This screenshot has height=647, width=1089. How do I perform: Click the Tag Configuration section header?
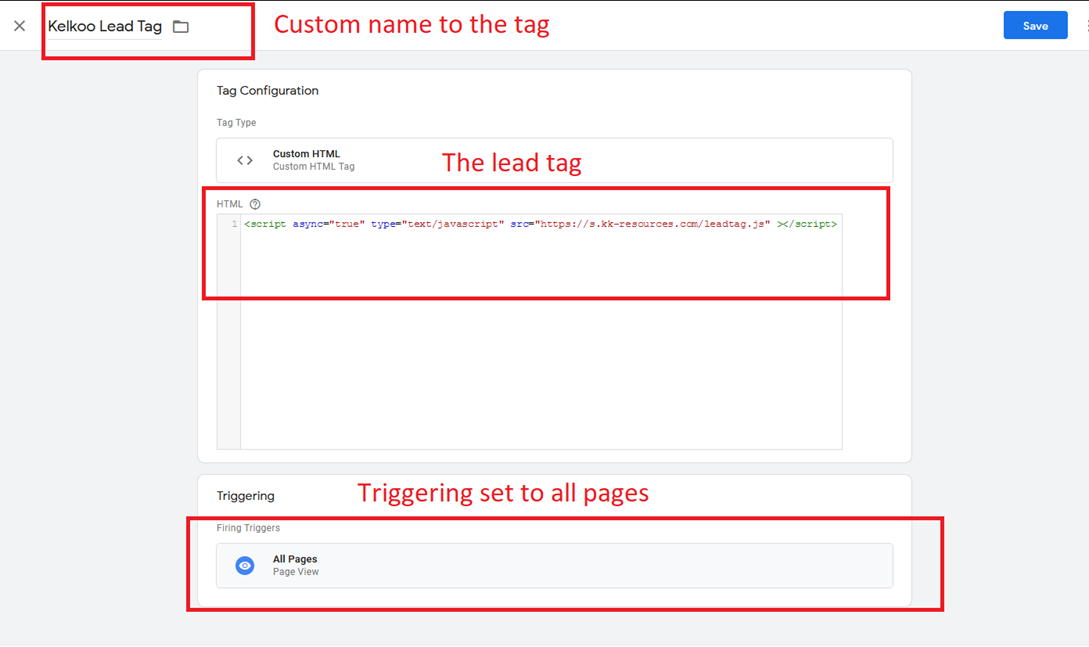(x=267, y=90)
